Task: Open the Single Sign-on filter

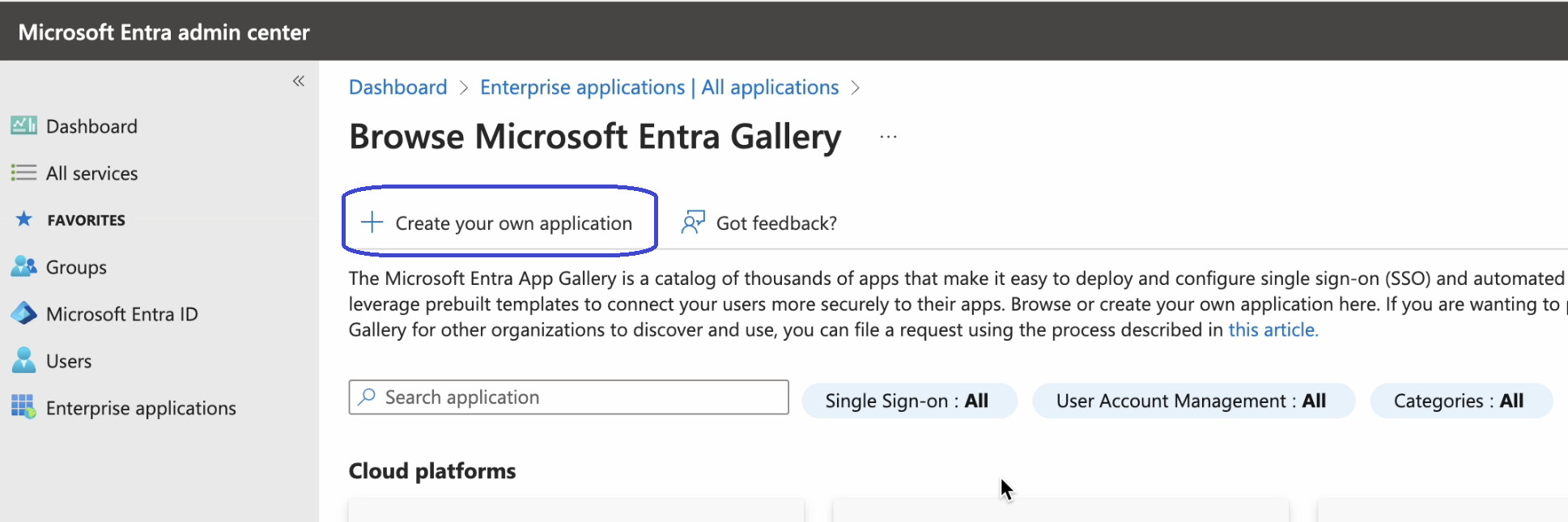Action: click(x=908, y=401)
